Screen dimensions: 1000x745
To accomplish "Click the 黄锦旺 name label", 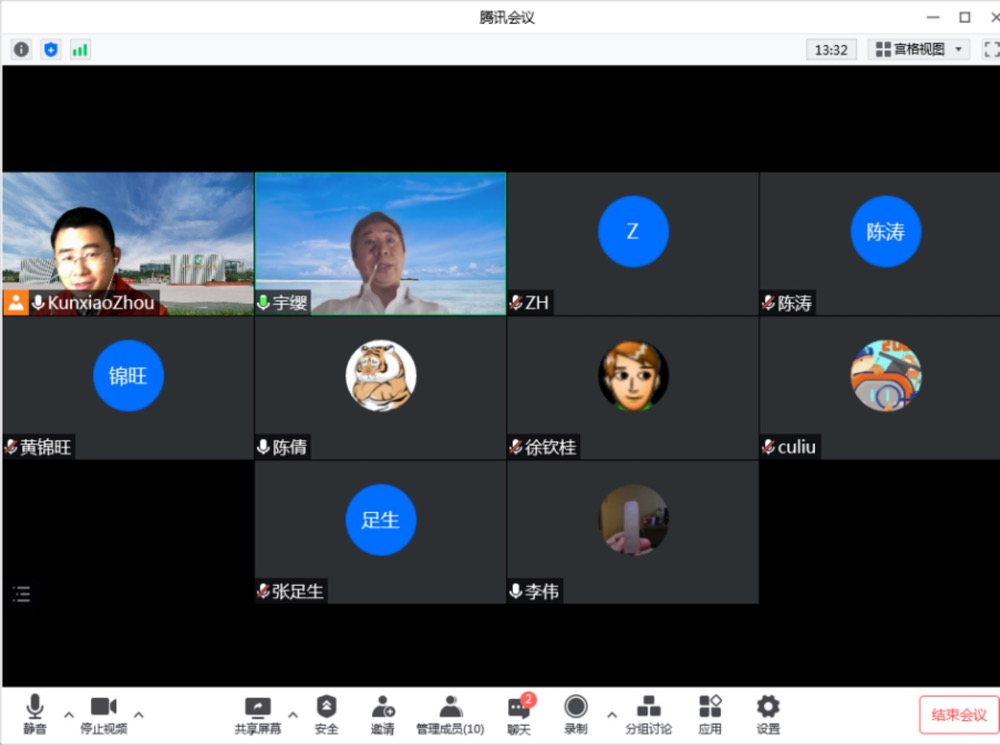I will coord(45,447).
